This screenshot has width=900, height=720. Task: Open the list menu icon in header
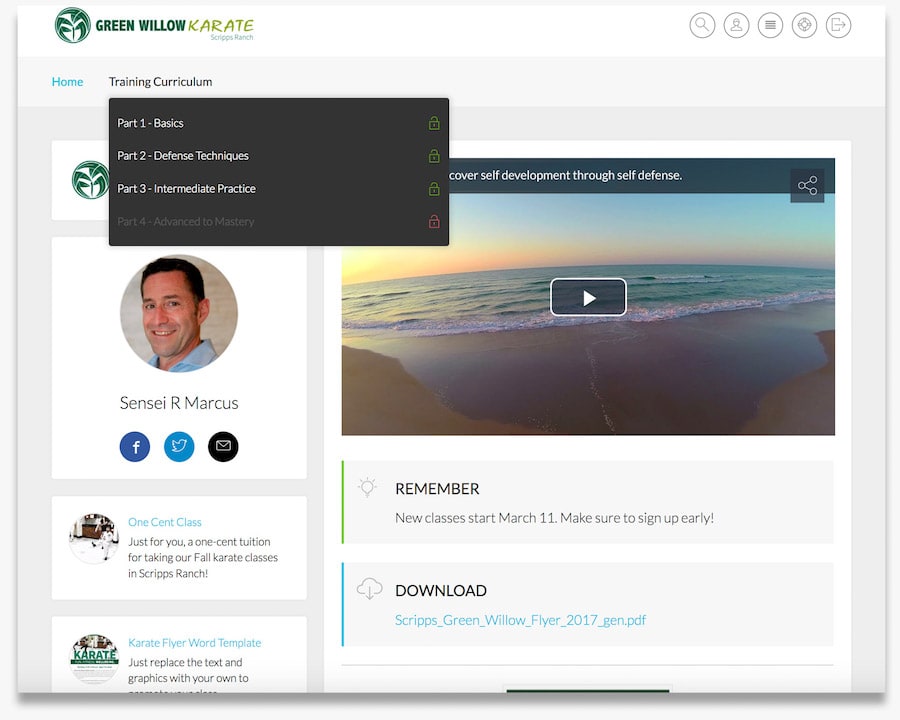click(770, 25)
